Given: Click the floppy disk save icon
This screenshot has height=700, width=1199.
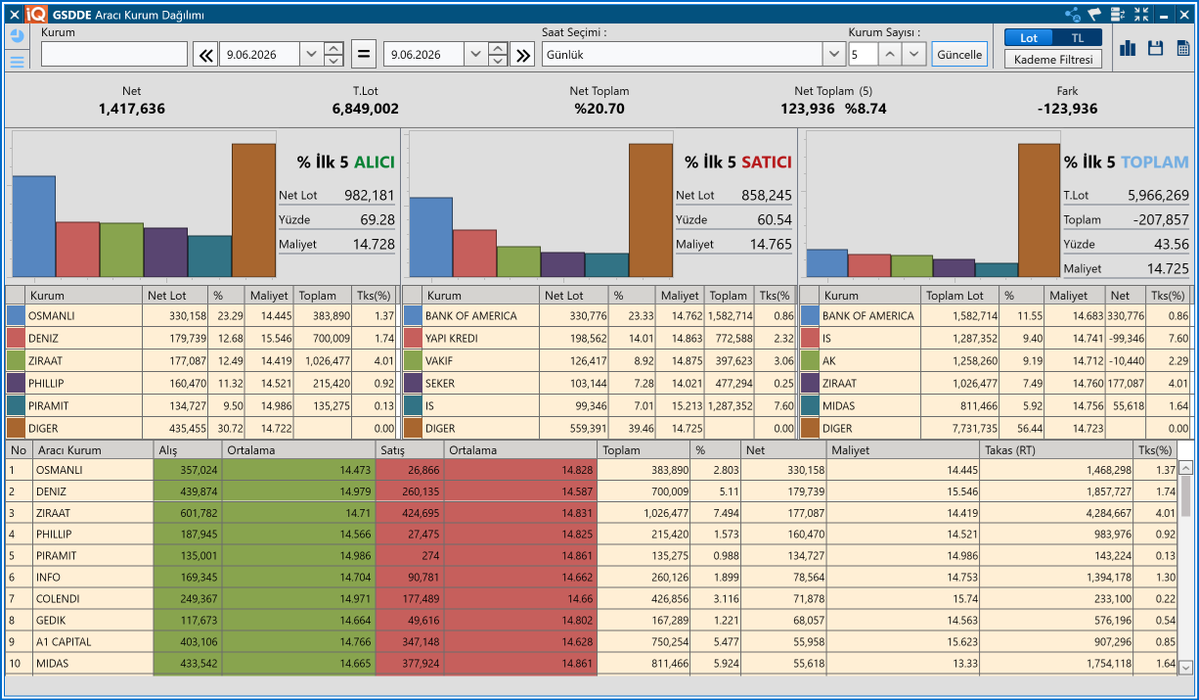Looking at the screenshot, I should click(x=1155, y=48).
